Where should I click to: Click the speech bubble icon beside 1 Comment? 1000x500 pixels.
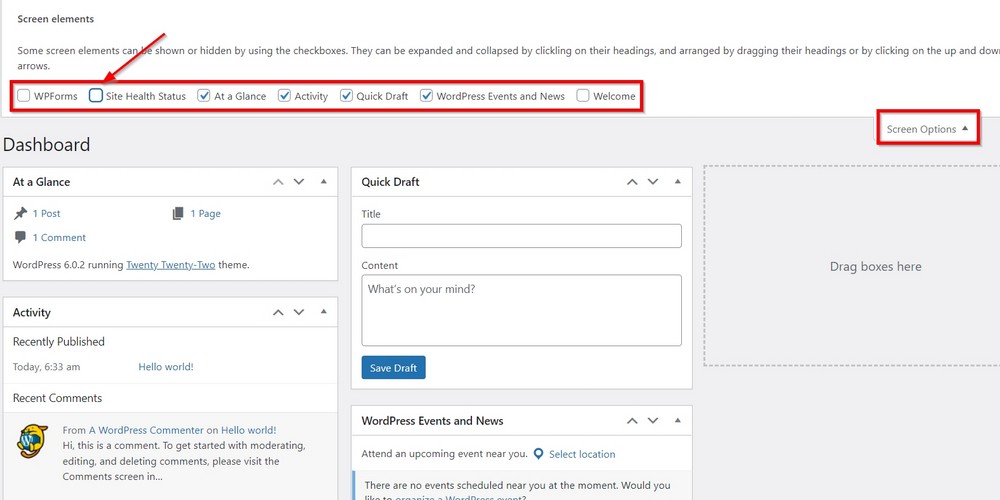[20, 237]
